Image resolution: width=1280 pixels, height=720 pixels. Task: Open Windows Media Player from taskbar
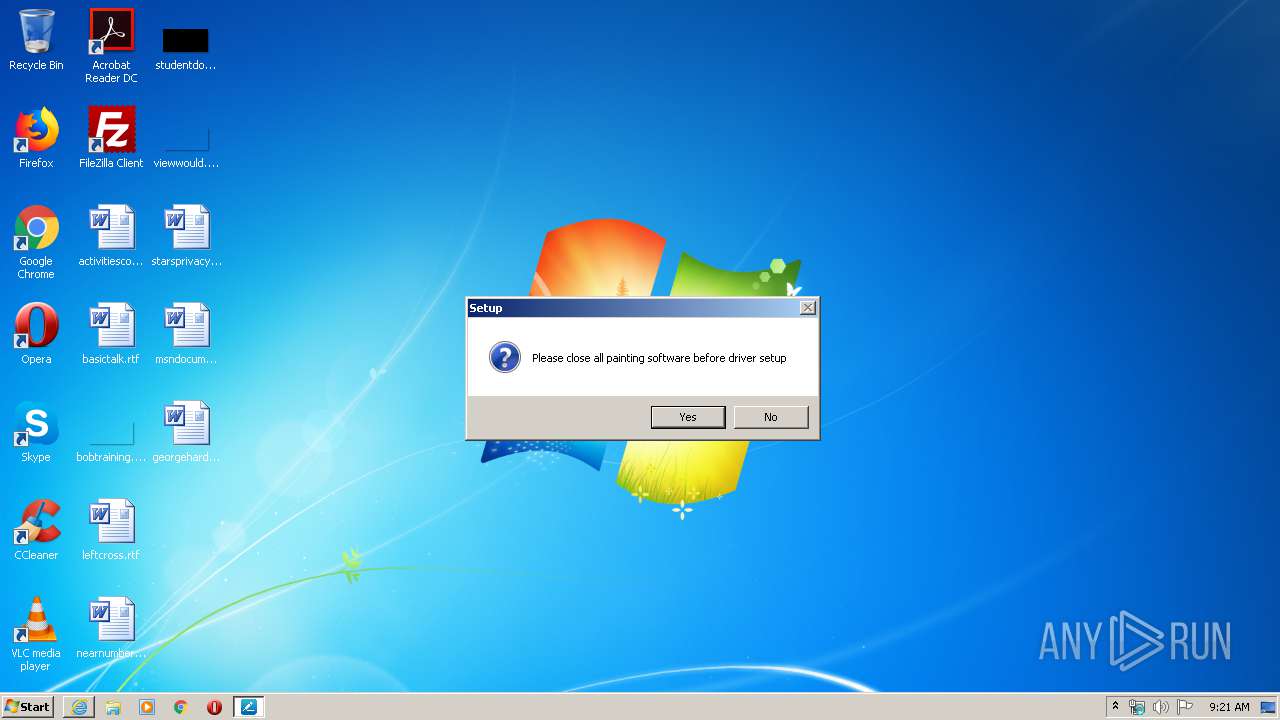(147, 707)
